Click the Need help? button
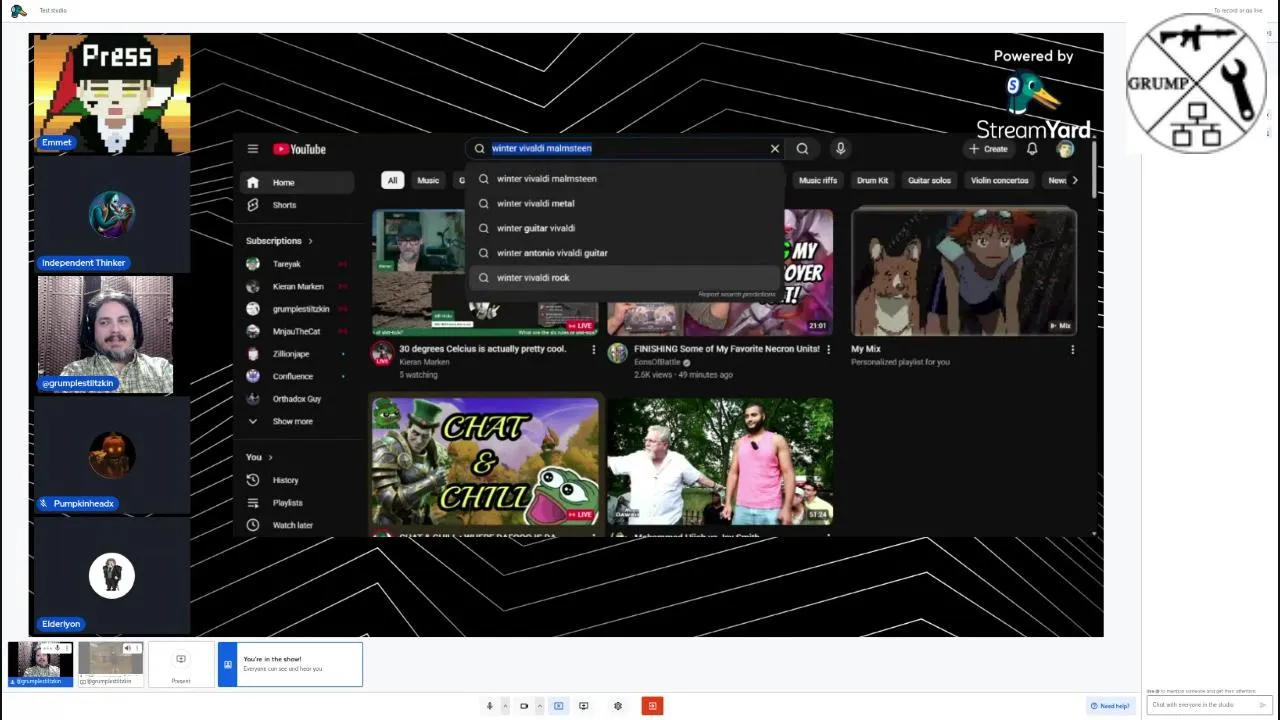 pos(1111,706)
